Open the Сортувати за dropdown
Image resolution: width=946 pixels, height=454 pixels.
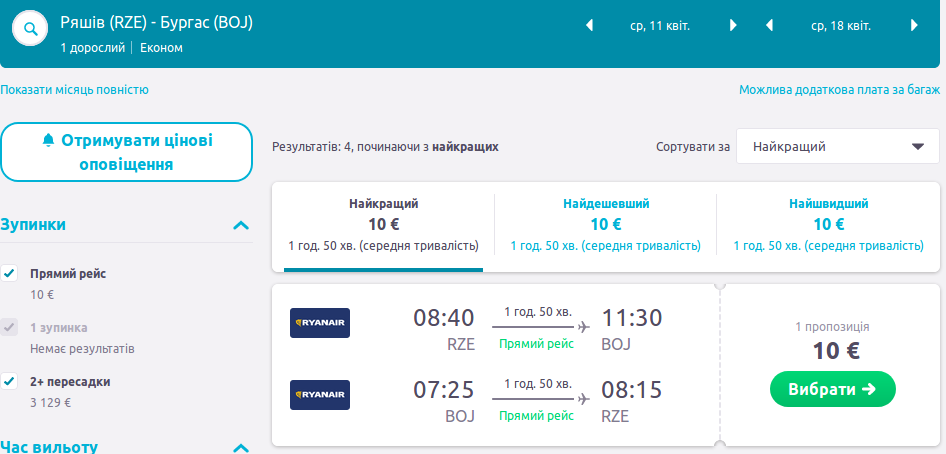pos(837,146)
